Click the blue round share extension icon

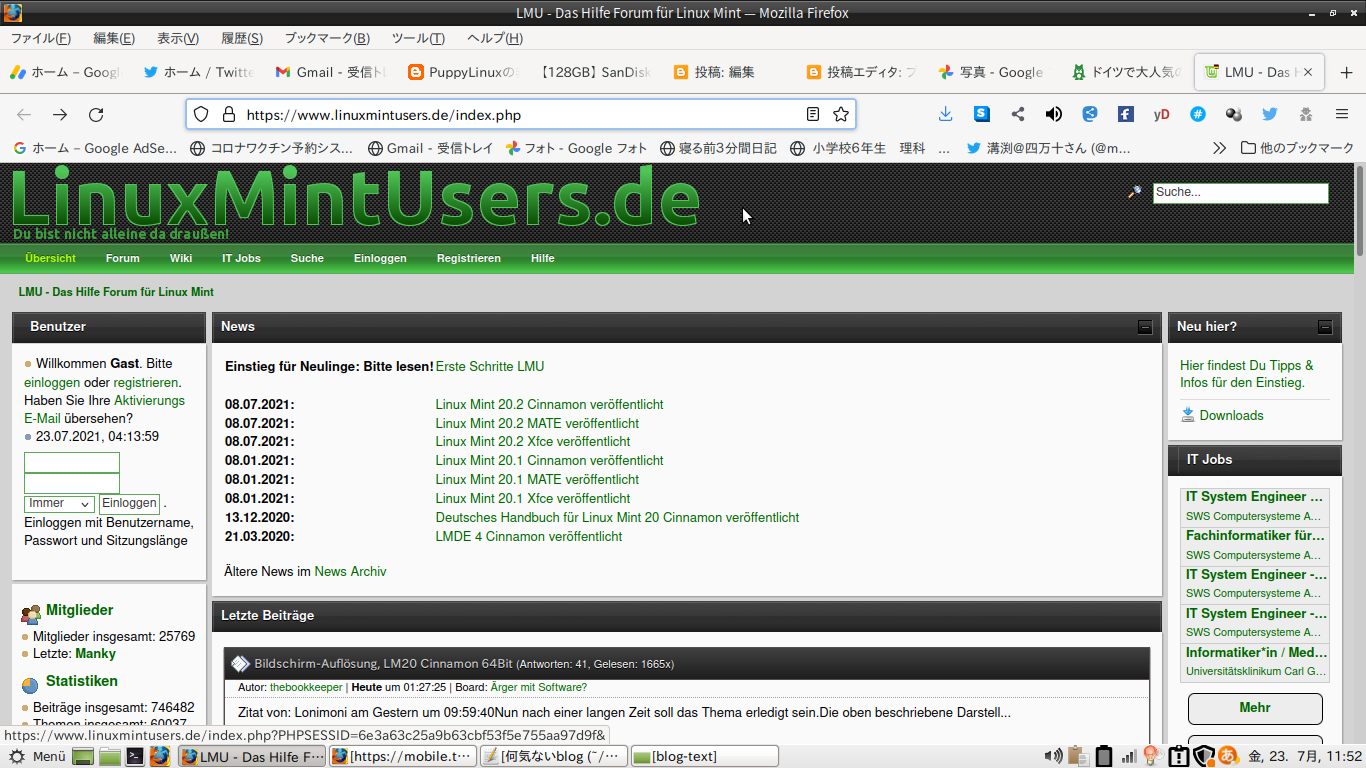click(1090, 114)
